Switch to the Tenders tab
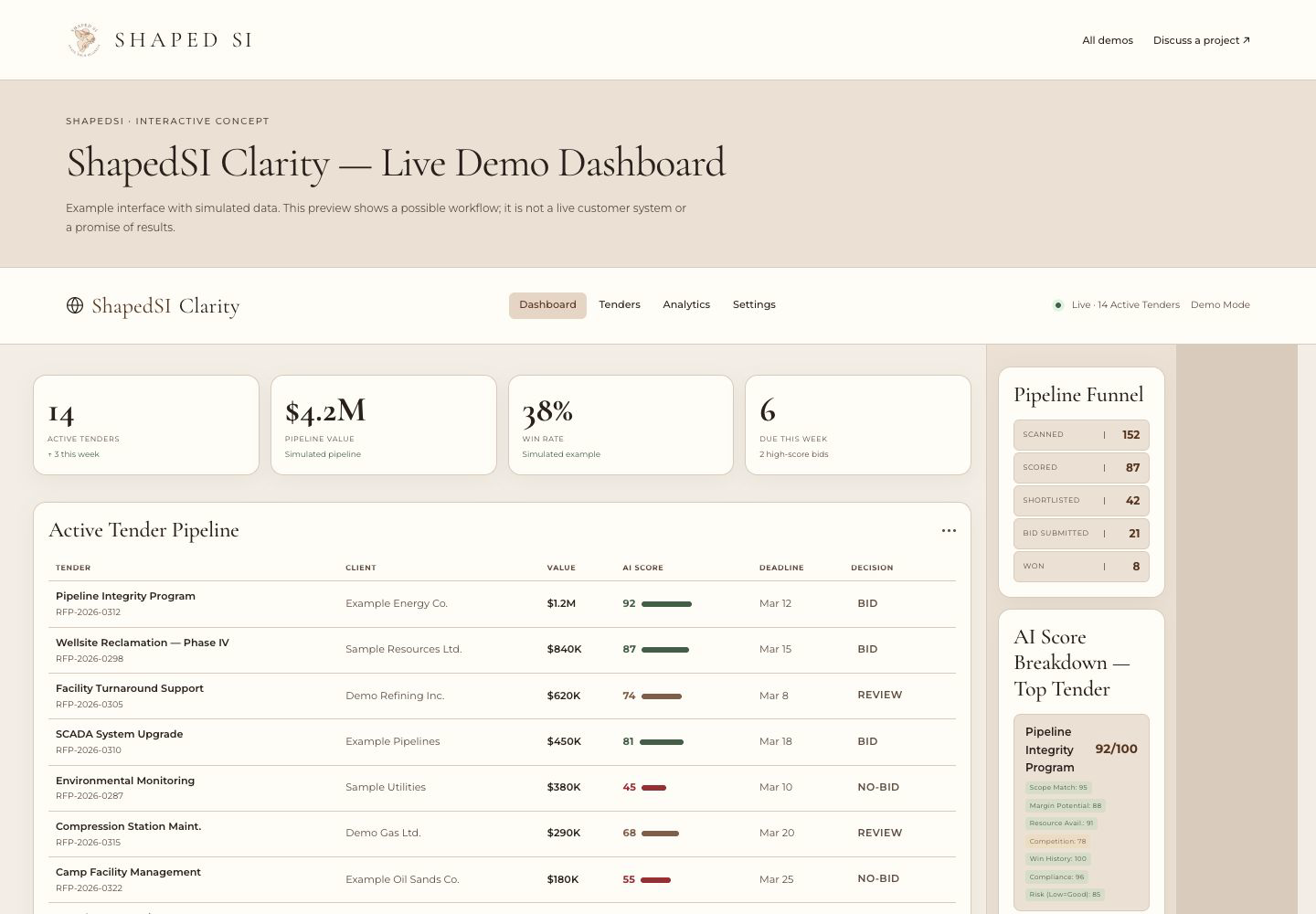The height and width of the screenshot is (914, 1316). (x=620, y=305)
